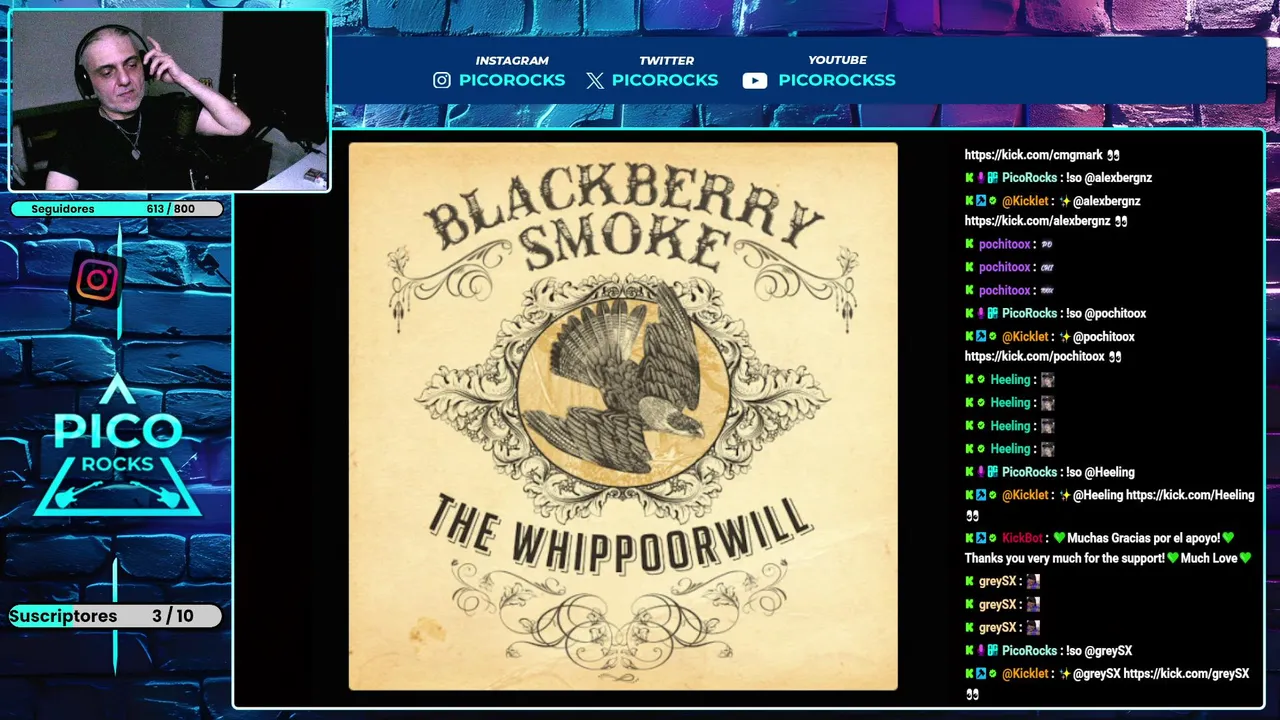Viewport: 1280px width, 720px height.
Task: Click the Seguidores 613 / 800 progress bar
Action: tap(117, 209)
